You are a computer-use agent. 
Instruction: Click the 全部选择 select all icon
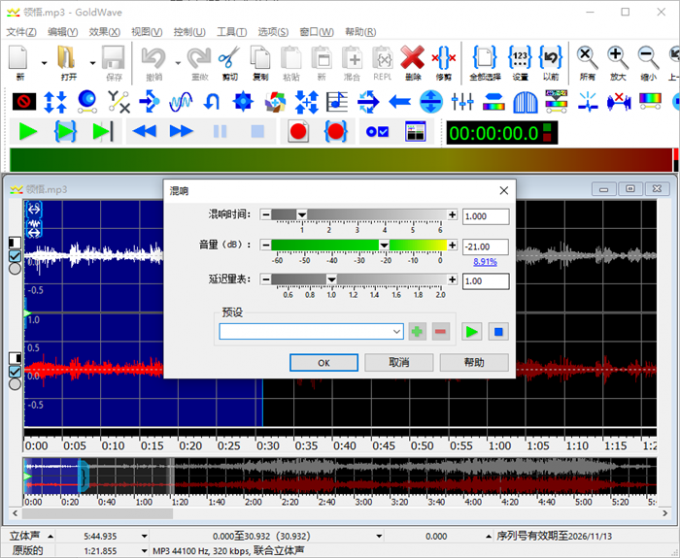(x=484, y=58)
